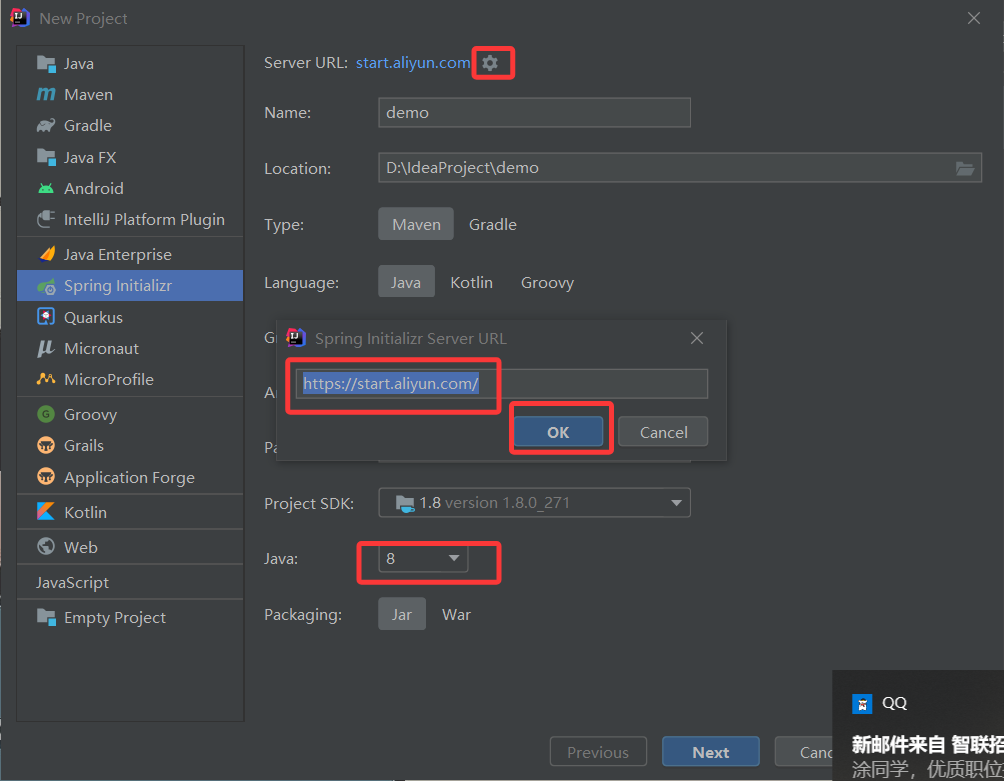This screenshot has width=1004, height=781.
Task: Select Maven in the project list
Action: pos(130,94)
